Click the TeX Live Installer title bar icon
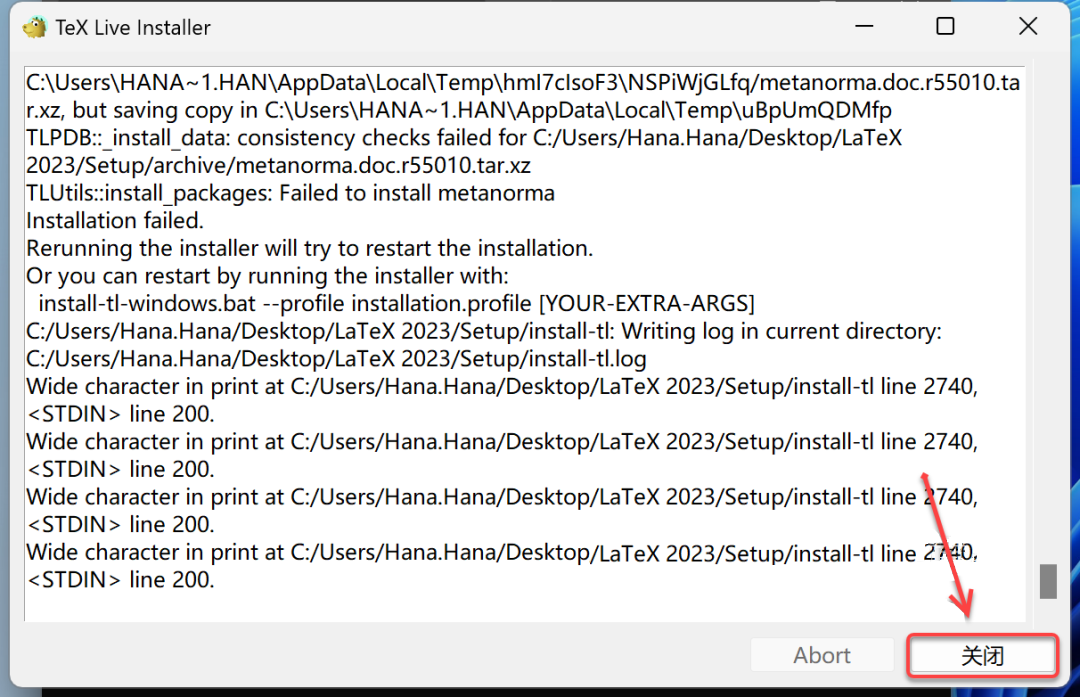 click(35, 27)
